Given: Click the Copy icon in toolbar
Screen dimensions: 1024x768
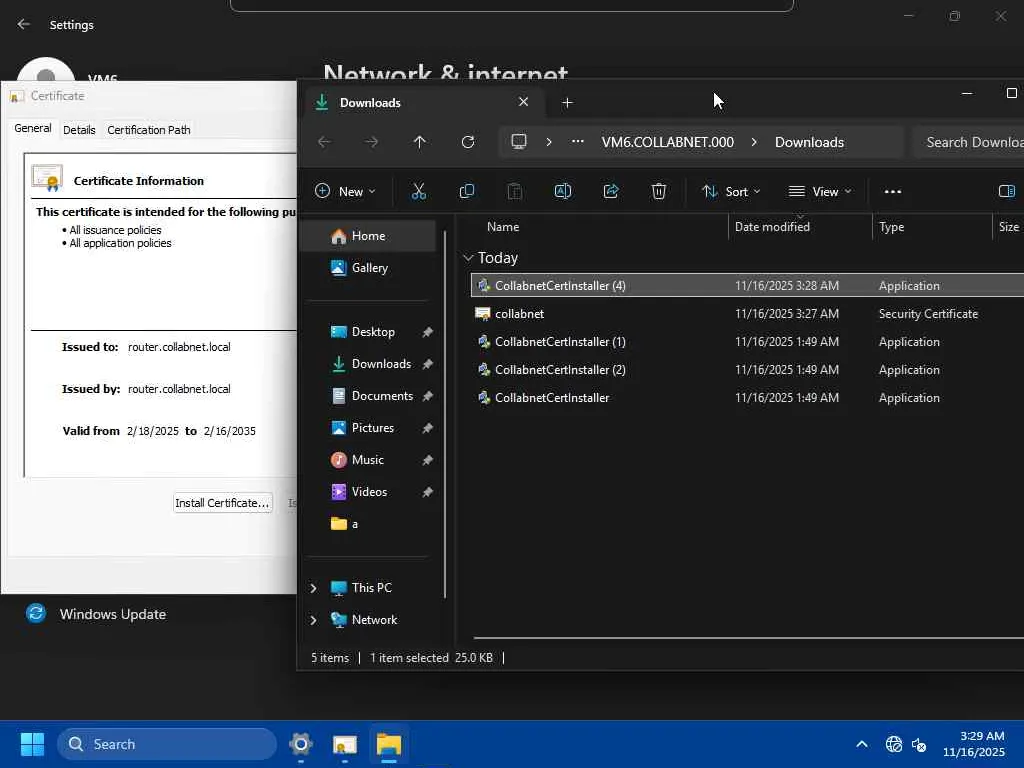Looking at the screenshot, I should (x=467, y=191).
